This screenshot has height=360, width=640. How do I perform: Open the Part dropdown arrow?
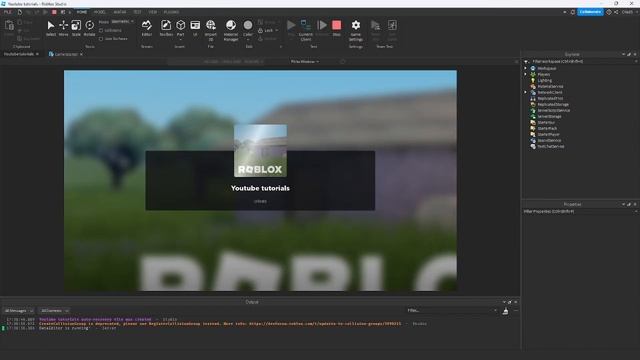(180, 40)
